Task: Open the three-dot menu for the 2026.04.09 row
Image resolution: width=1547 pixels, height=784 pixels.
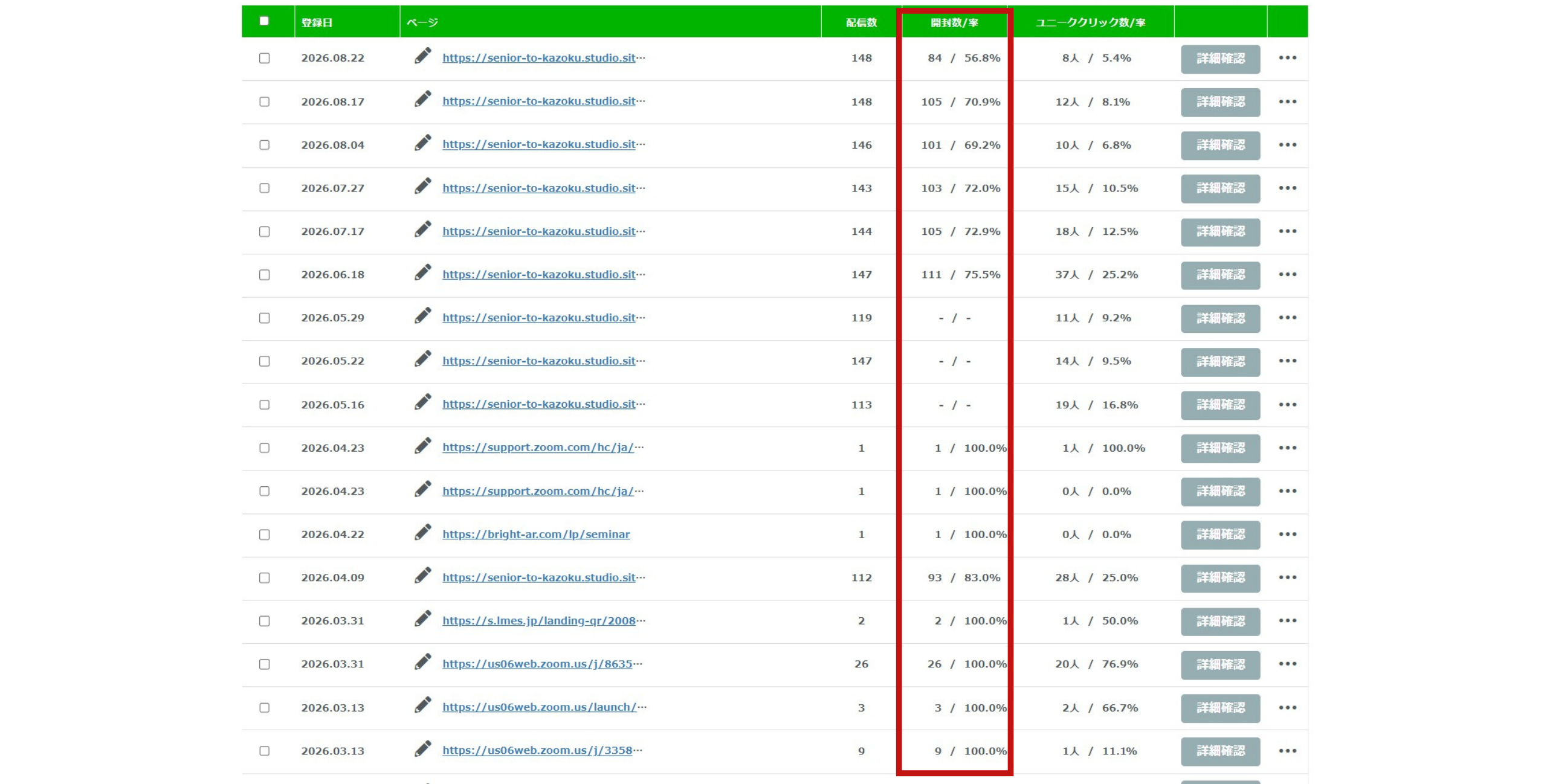Action: (1287, 577)
